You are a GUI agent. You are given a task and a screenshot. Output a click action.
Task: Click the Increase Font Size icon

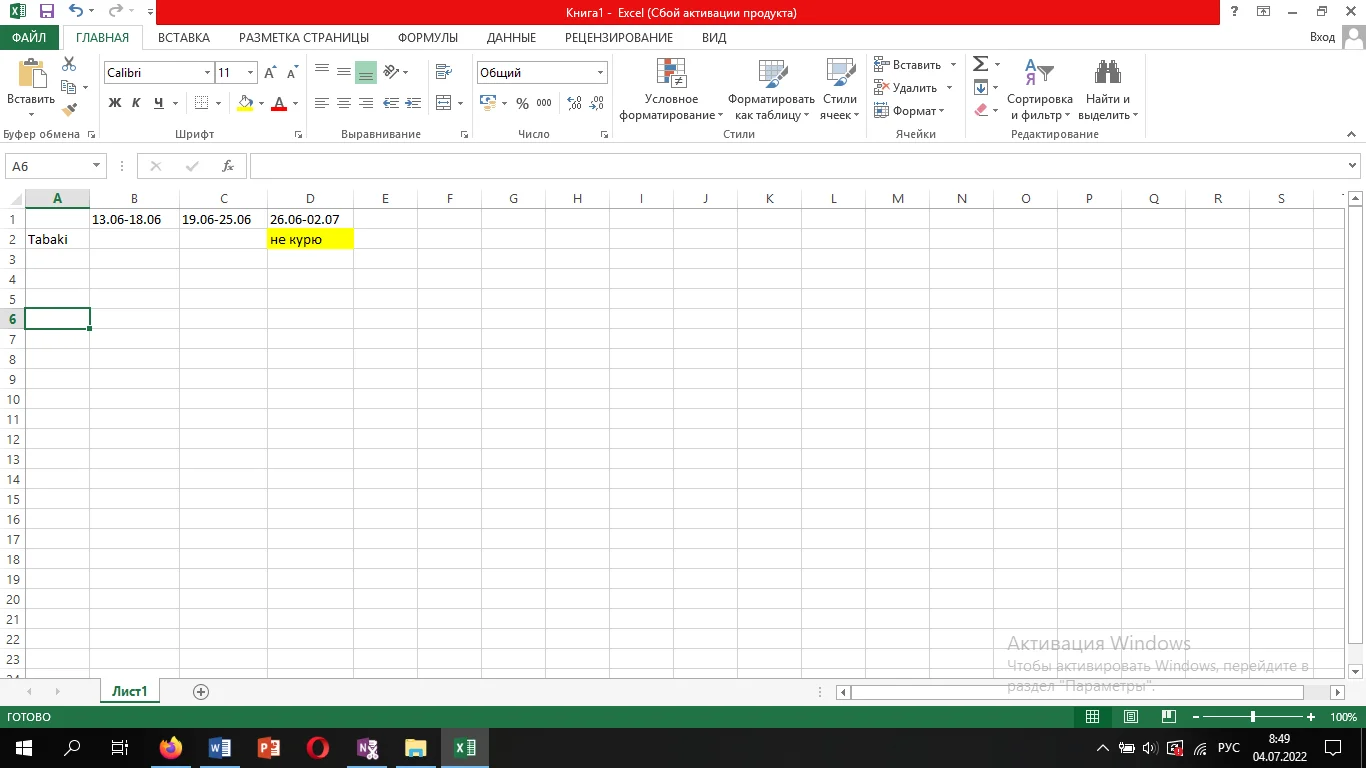click(x=270, y=73)
